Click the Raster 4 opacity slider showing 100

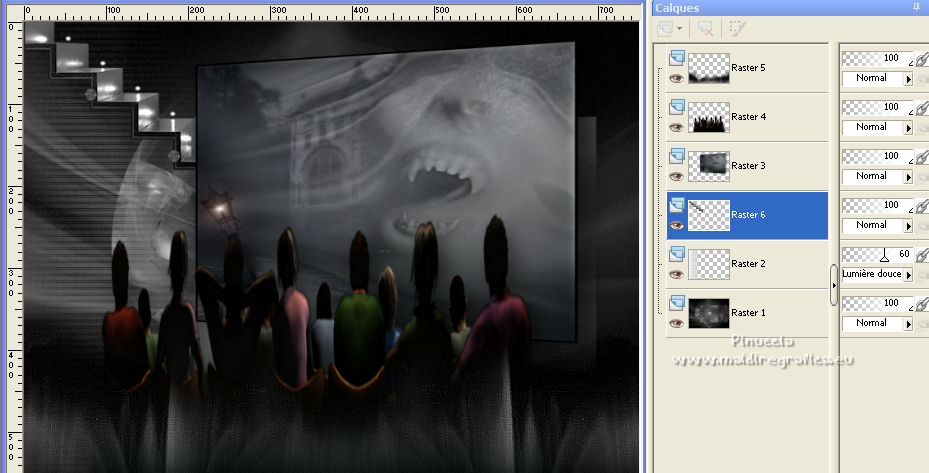(877, 107)
